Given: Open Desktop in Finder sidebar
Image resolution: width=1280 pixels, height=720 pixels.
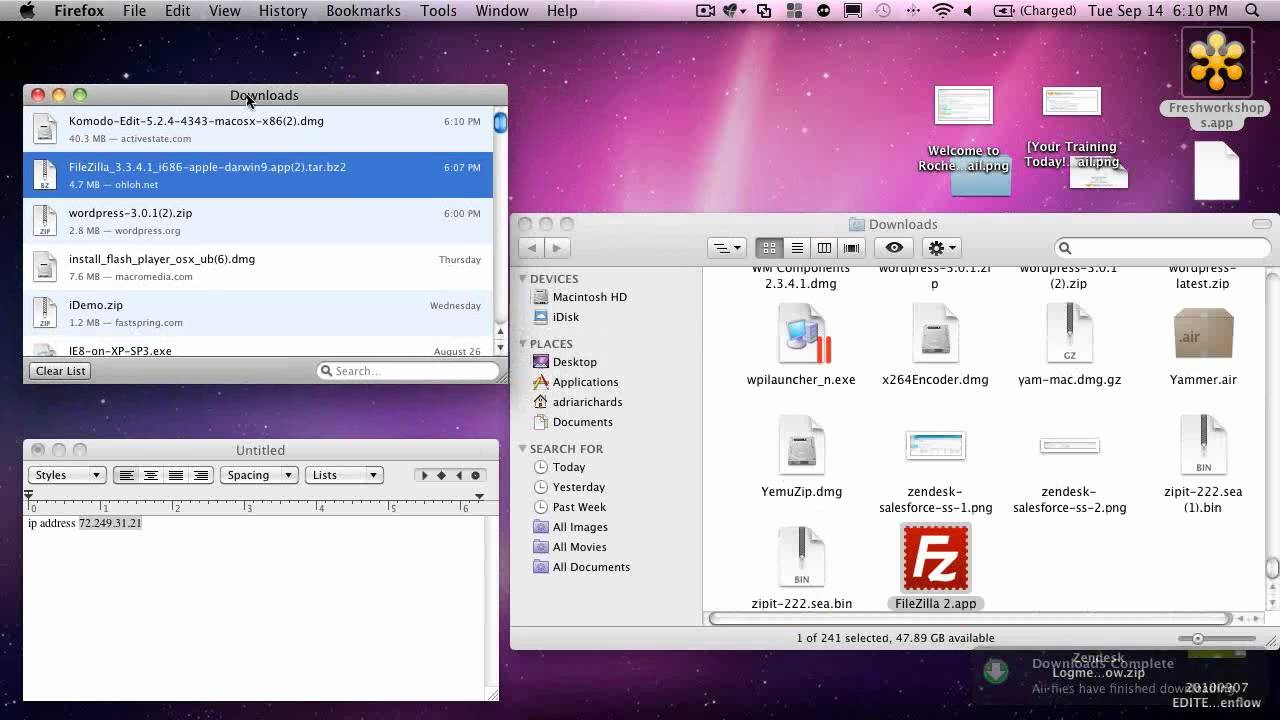Looking at the screenshot, I should (575, 362).
